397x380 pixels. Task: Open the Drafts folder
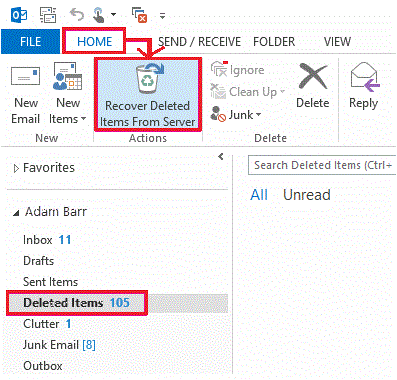click(38, 261)
